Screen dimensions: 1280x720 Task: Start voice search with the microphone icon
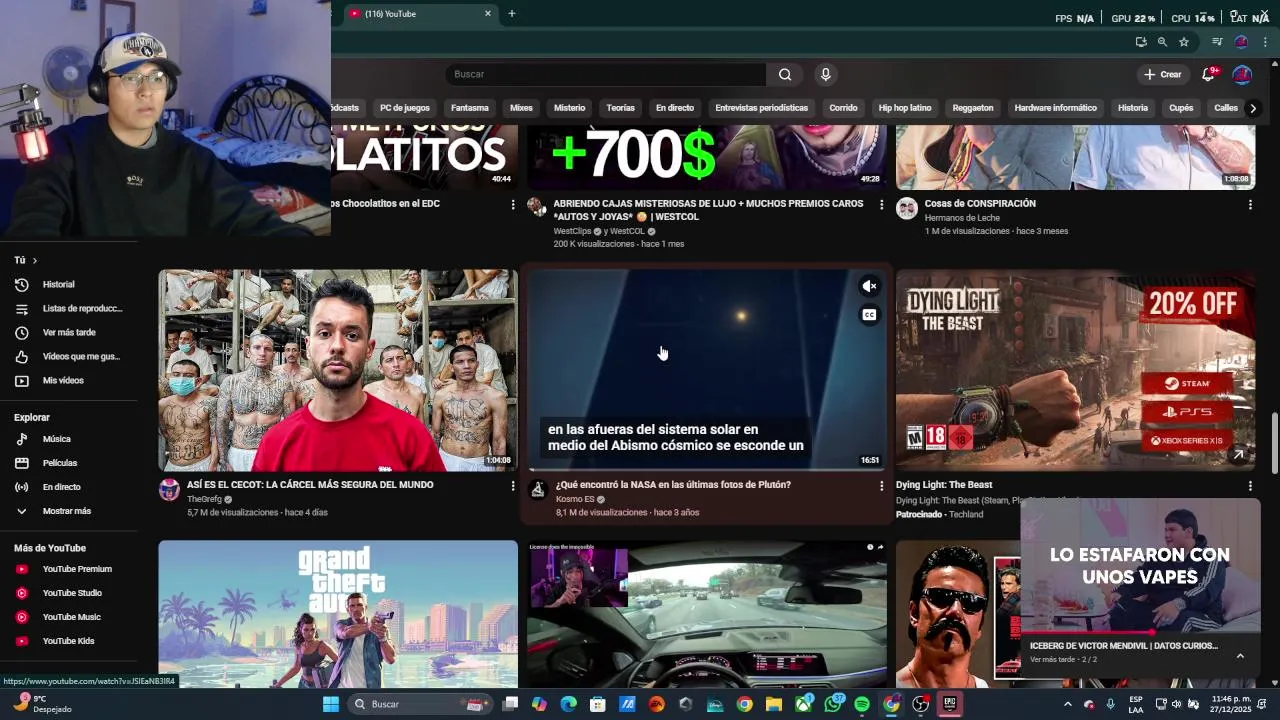coord(825,74)
